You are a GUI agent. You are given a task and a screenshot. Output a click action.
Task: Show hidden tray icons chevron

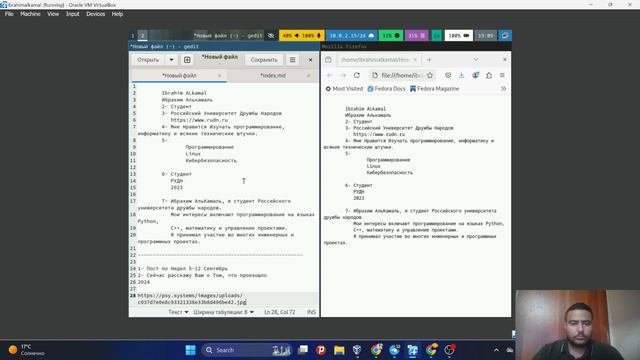click(496, 350)
